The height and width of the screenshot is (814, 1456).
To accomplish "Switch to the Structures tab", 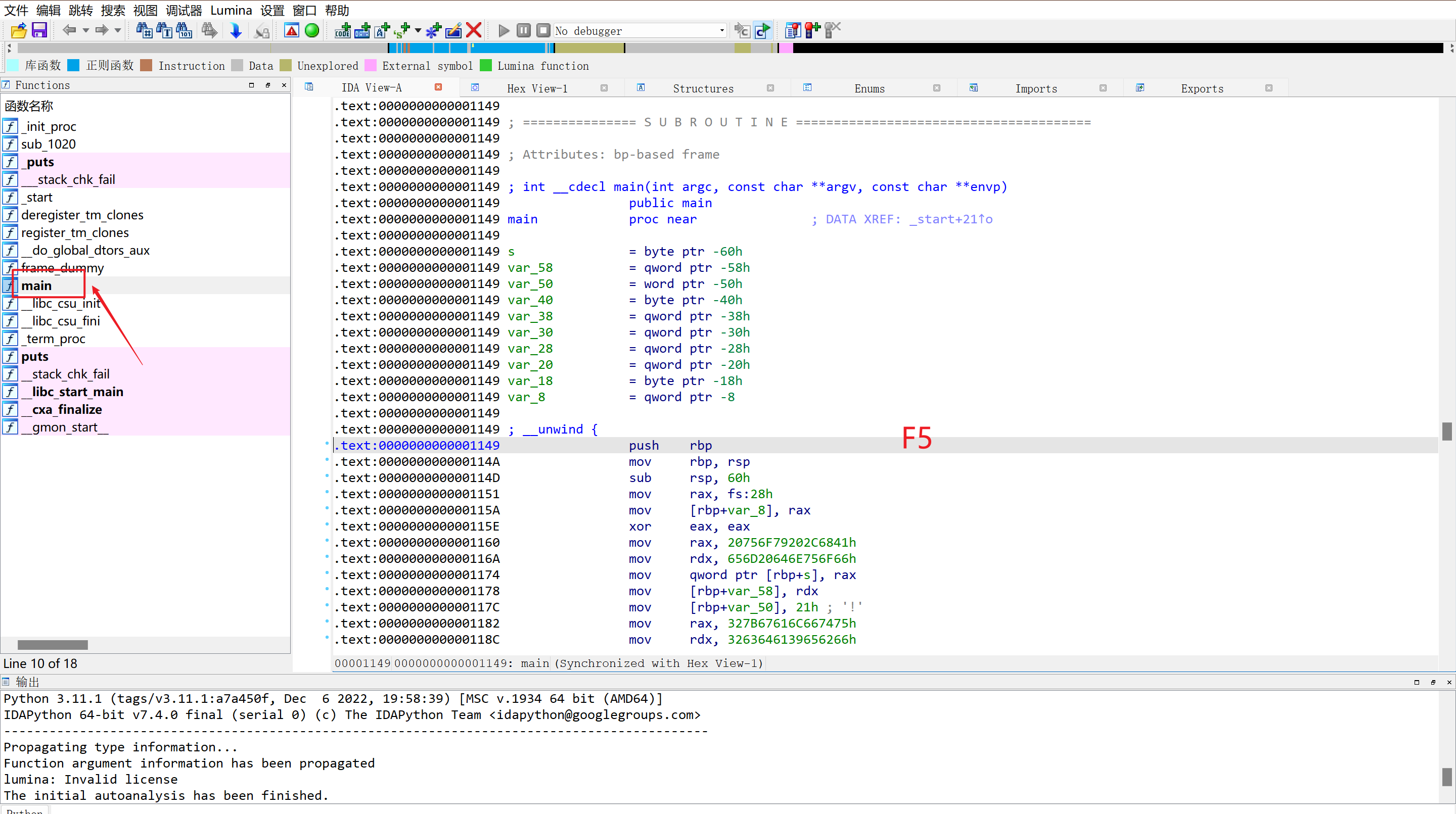I will [703, 88].
